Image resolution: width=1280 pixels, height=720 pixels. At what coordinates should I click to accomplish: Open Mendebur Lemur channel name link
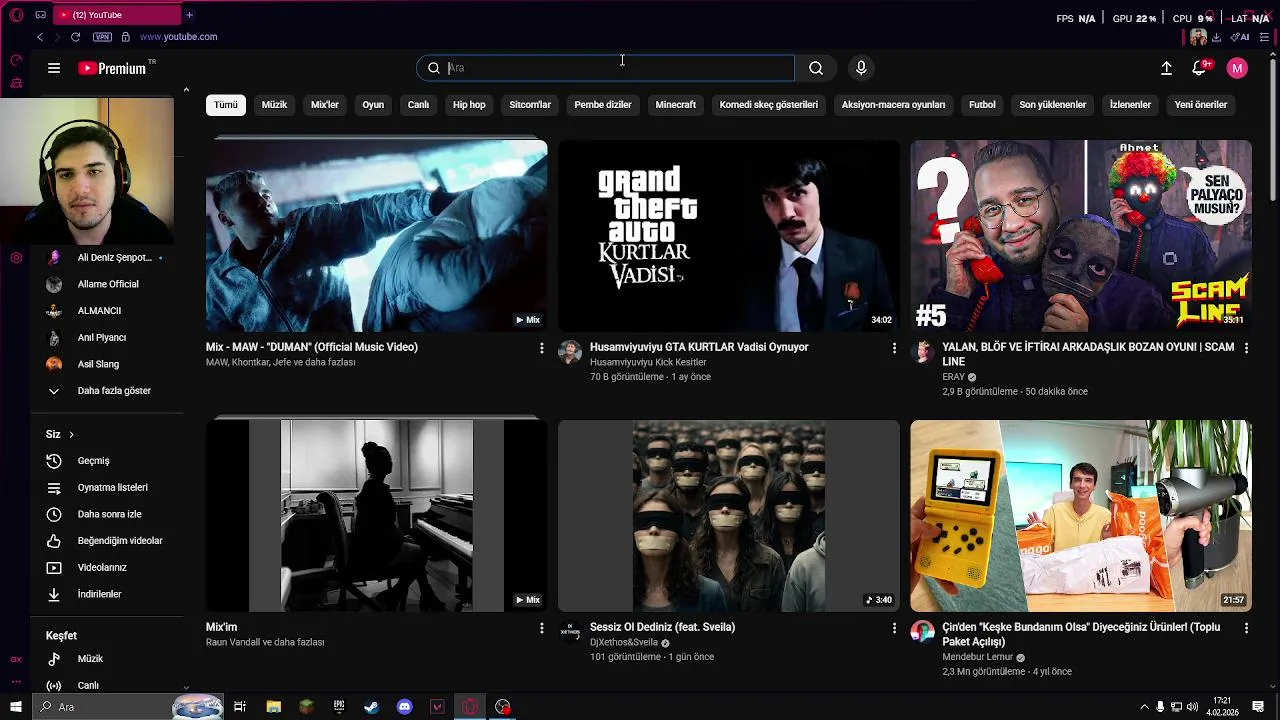[x=978, y=658]
